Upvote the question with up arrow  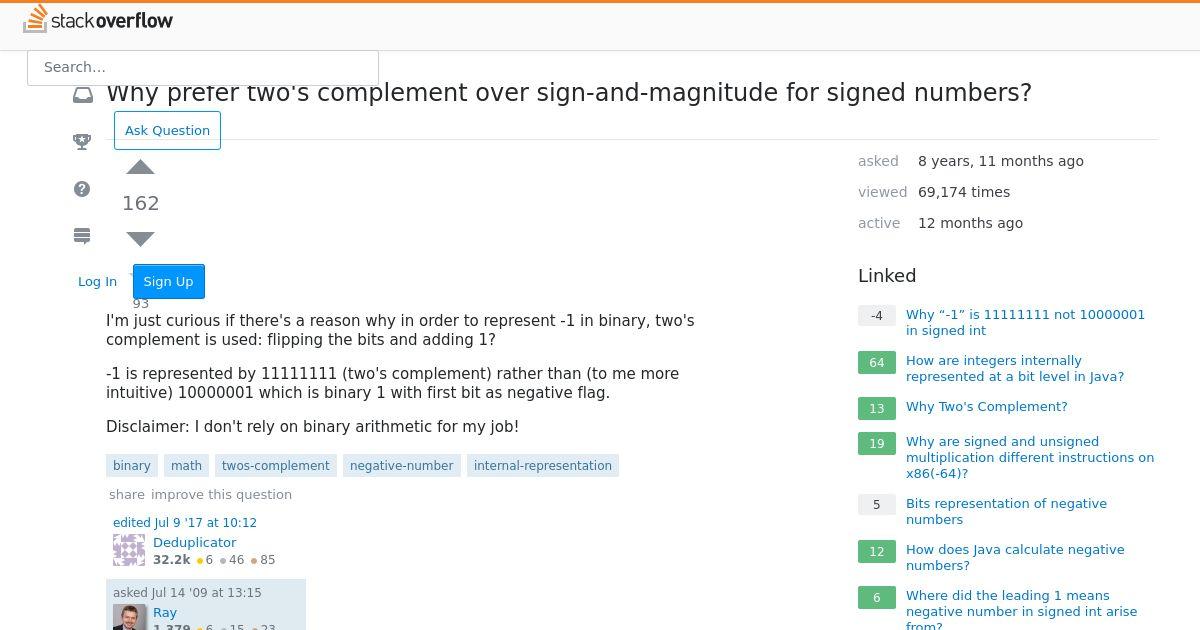pyautogui.click(x=141, y=167)
